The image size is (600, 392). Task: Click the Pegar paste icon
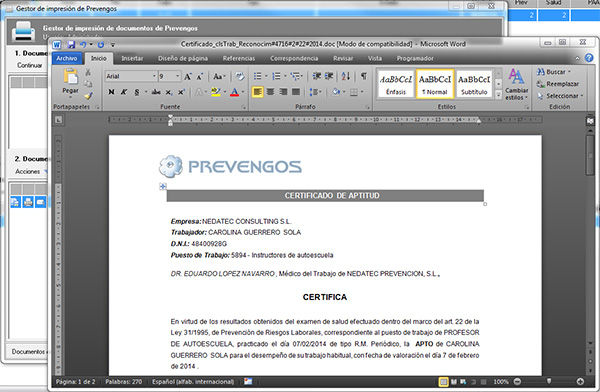pyautogui.click(x=70, y=77)
